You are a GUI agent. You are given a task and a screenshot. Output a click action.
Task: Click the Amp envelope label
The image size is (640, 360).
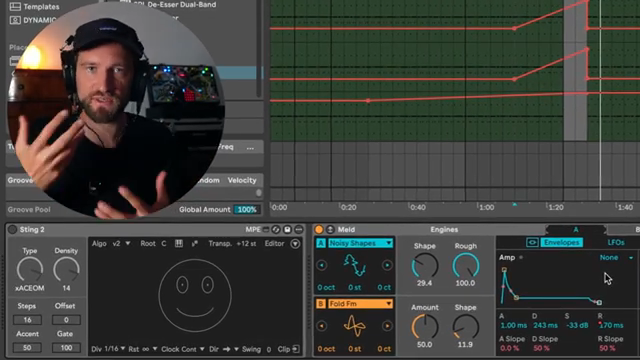507,258
